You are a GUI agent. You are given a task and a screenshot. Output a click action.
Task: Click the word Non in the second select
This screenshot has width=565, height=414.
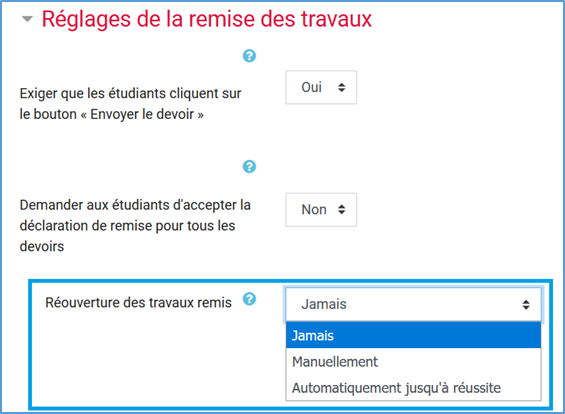(314, 210)
